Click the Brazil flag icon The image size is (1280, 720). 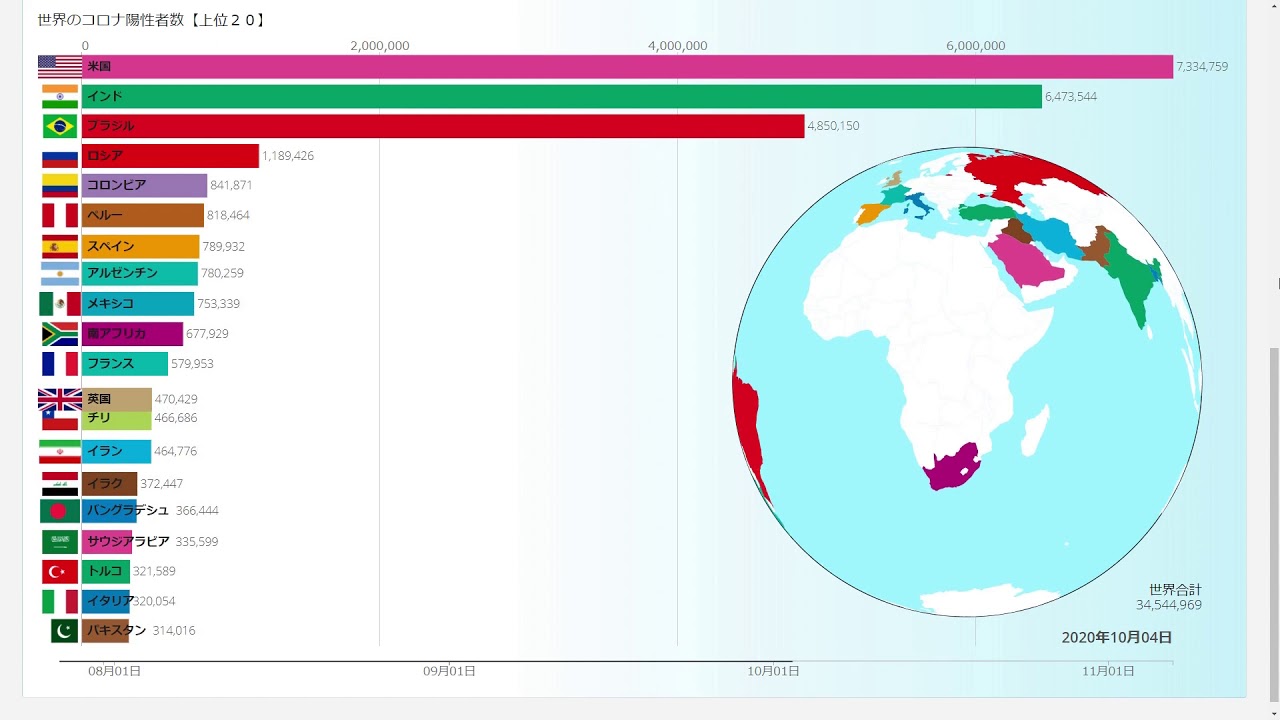60,126
